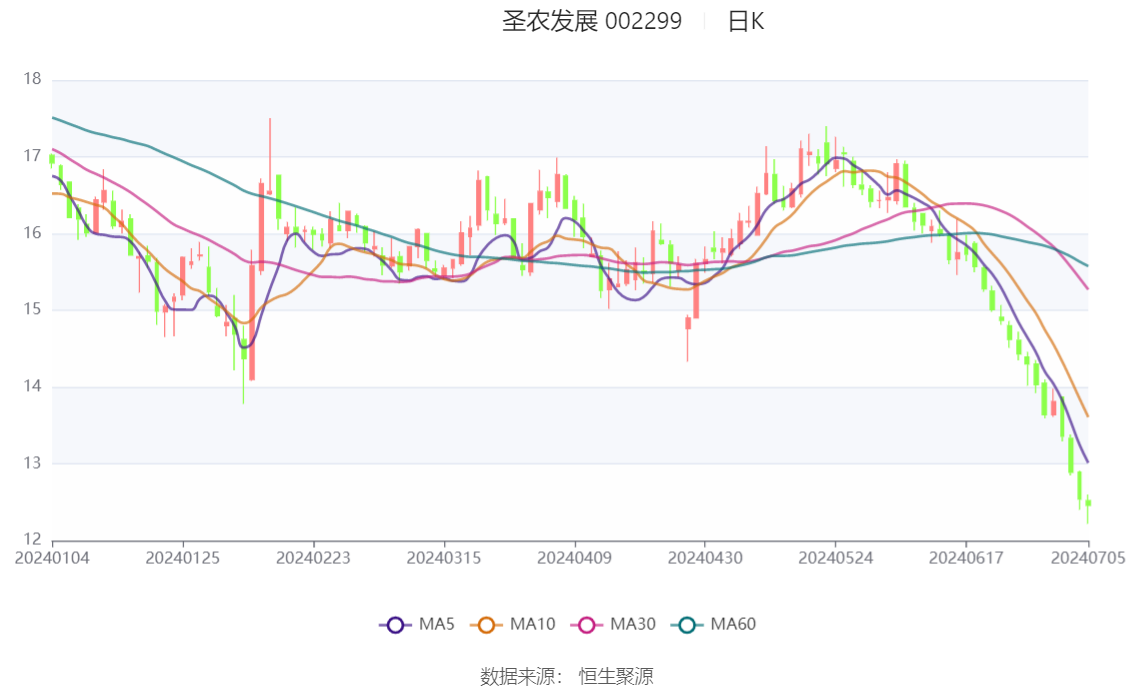Click x-axis date 20240315
1134x689 pixels.
(x=444, y=558)
